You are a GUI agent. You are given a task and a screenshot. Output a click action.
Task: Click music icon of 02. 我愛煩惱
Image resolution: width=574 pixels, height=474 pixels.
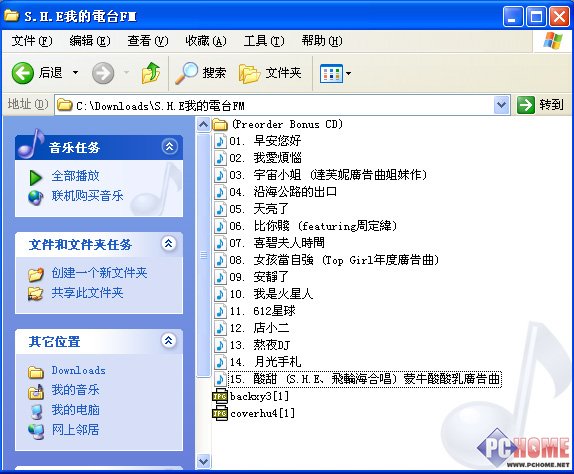point(220,158)
